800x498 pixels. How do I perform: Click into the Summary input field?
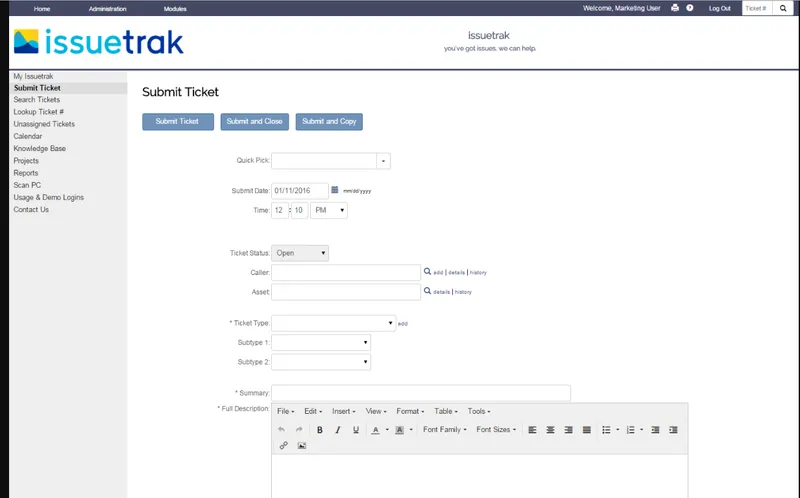[x=421, y=393]
